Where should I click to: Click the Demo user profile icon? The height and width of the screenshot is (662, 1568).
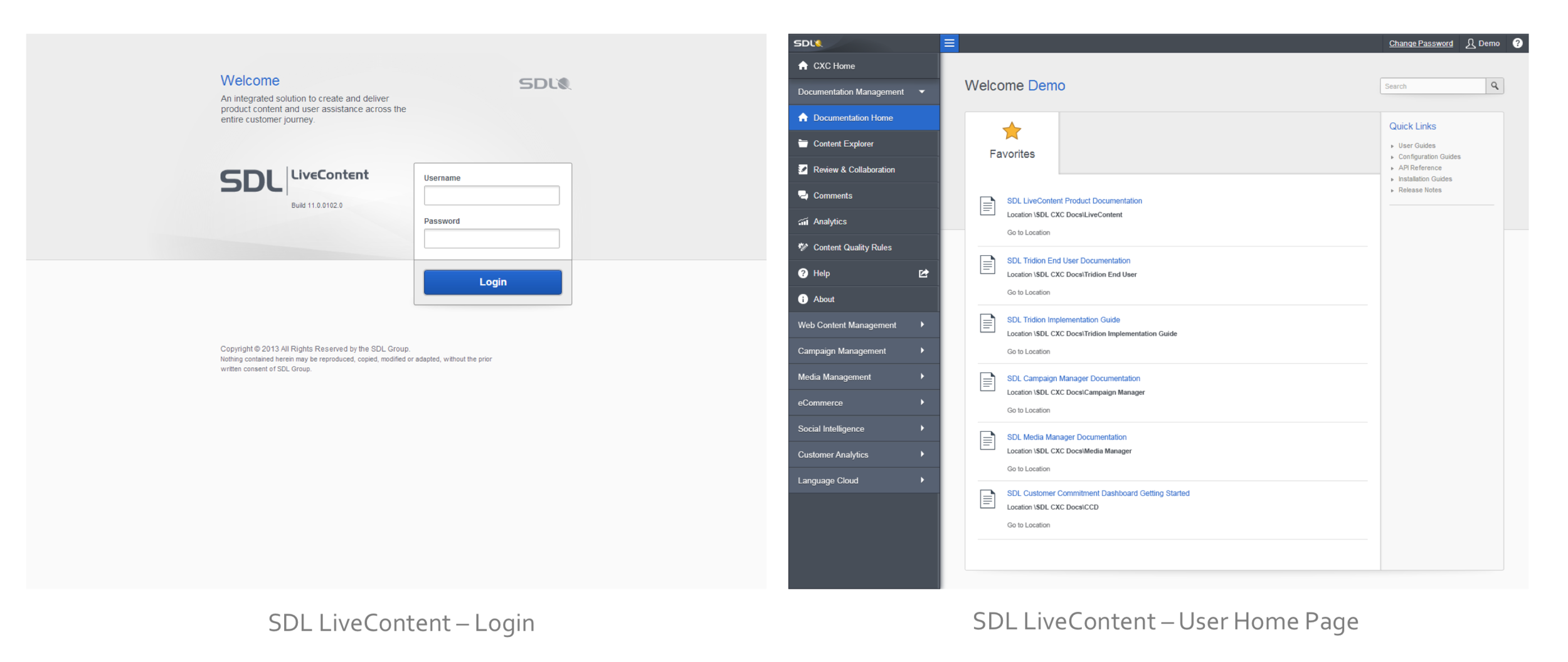point(1470,43)
